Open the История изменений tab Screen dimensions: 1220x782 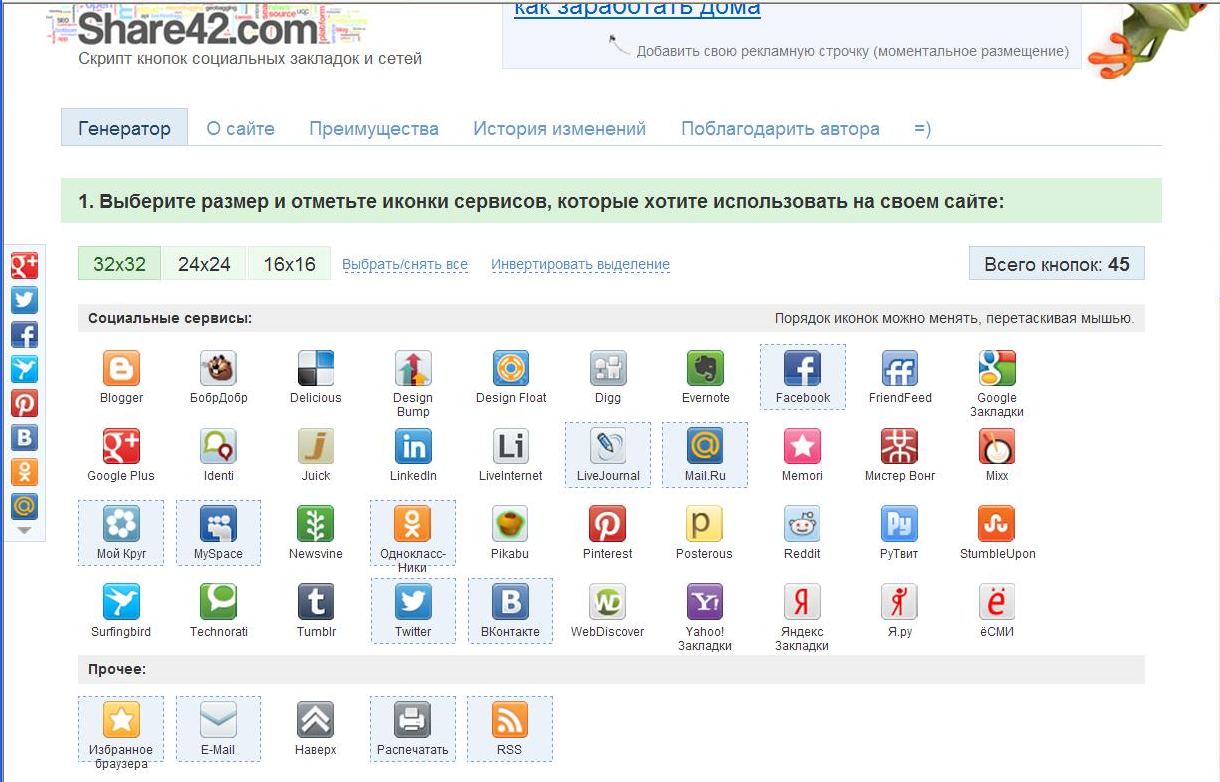(560, 128)
